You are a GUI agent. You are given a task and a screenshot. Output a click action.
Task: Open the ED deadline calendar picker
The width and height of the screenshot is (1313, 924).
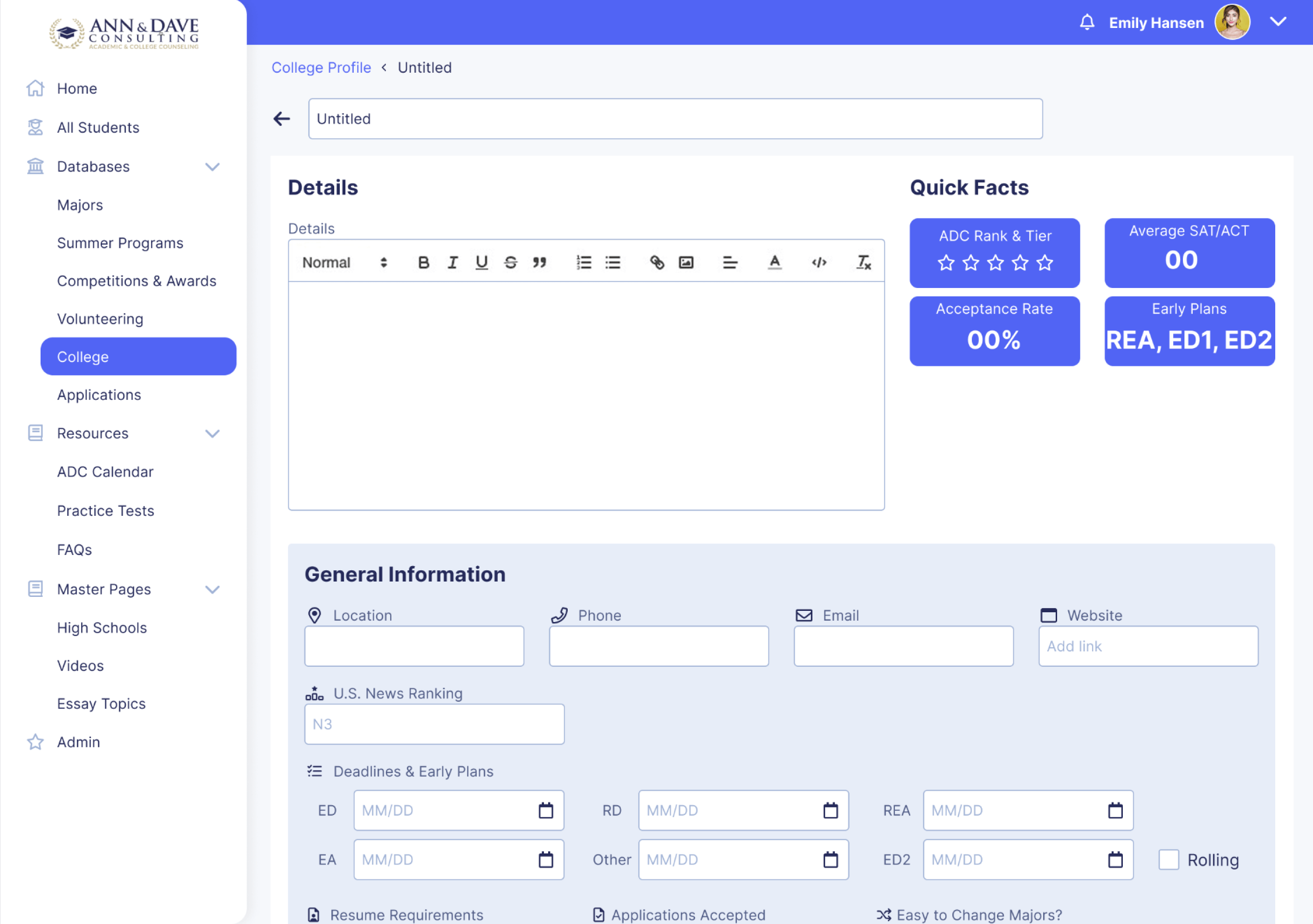click(545, 810)
